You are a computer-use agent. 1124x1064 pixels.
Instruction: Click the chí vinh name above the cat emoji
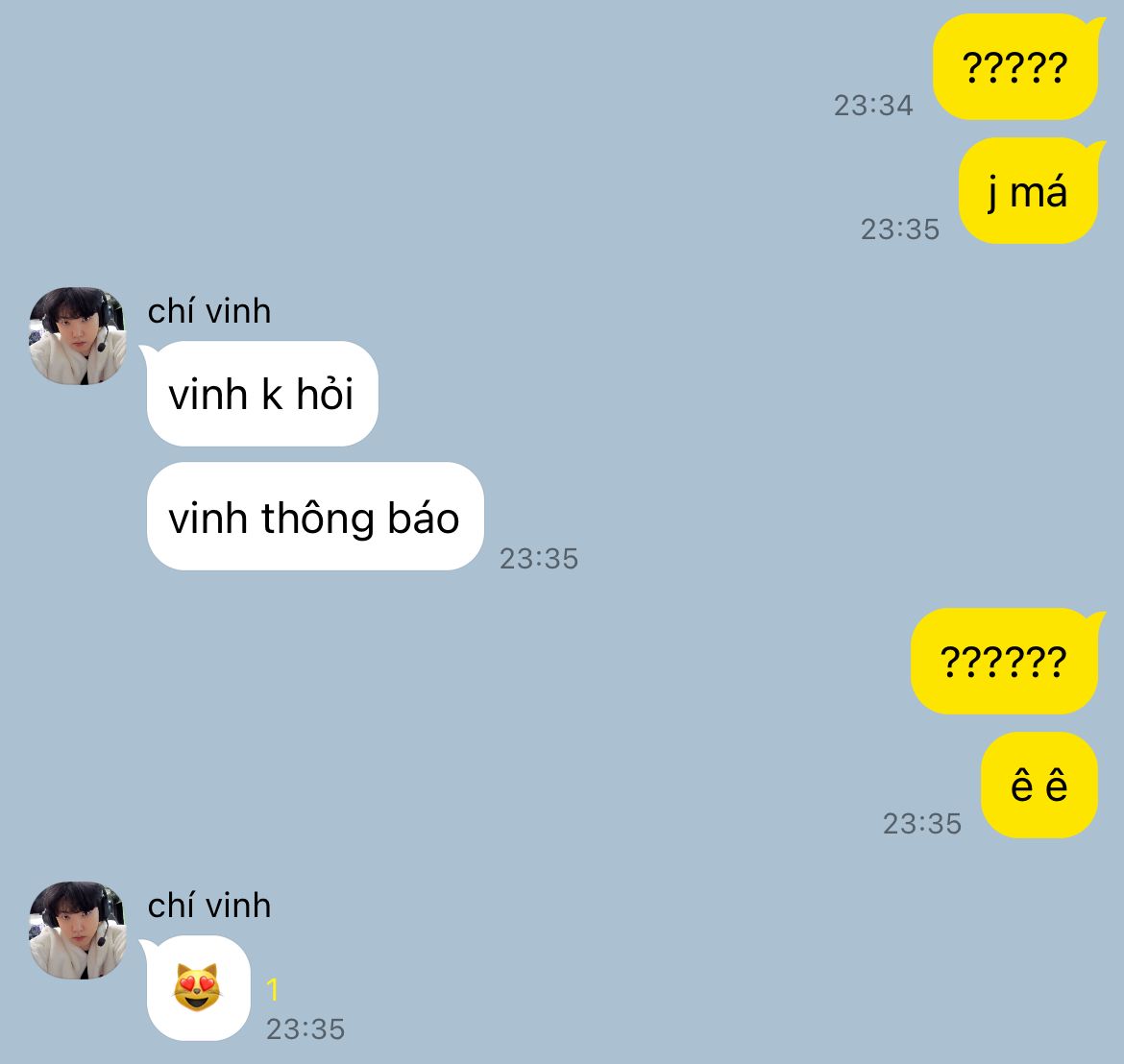(209, 906)
